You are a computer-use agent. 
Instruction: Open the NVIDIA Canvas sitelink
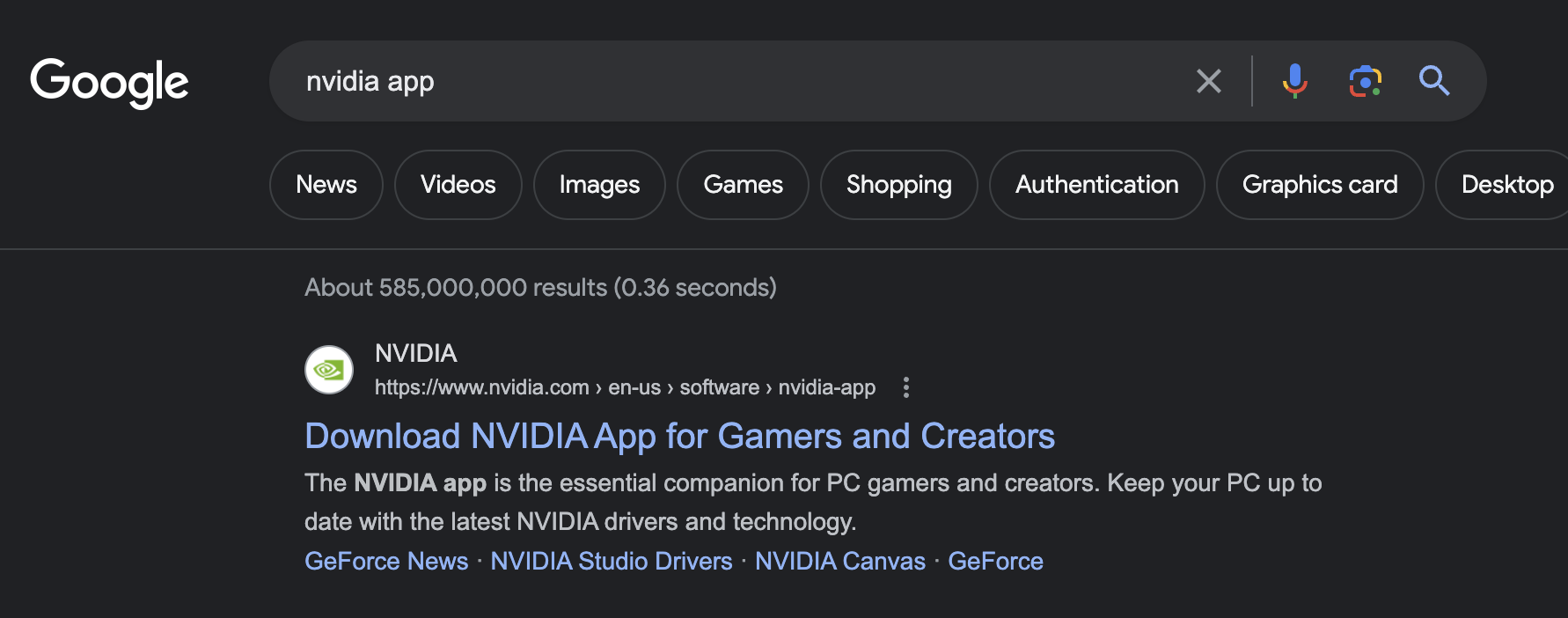pos(840,562)
